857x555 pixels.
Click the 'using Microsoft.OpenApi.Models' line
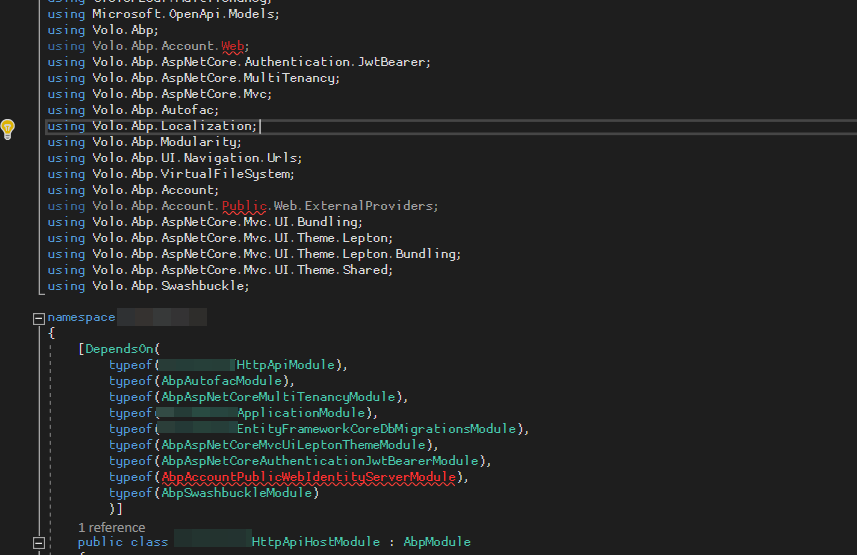pos(164,14)
